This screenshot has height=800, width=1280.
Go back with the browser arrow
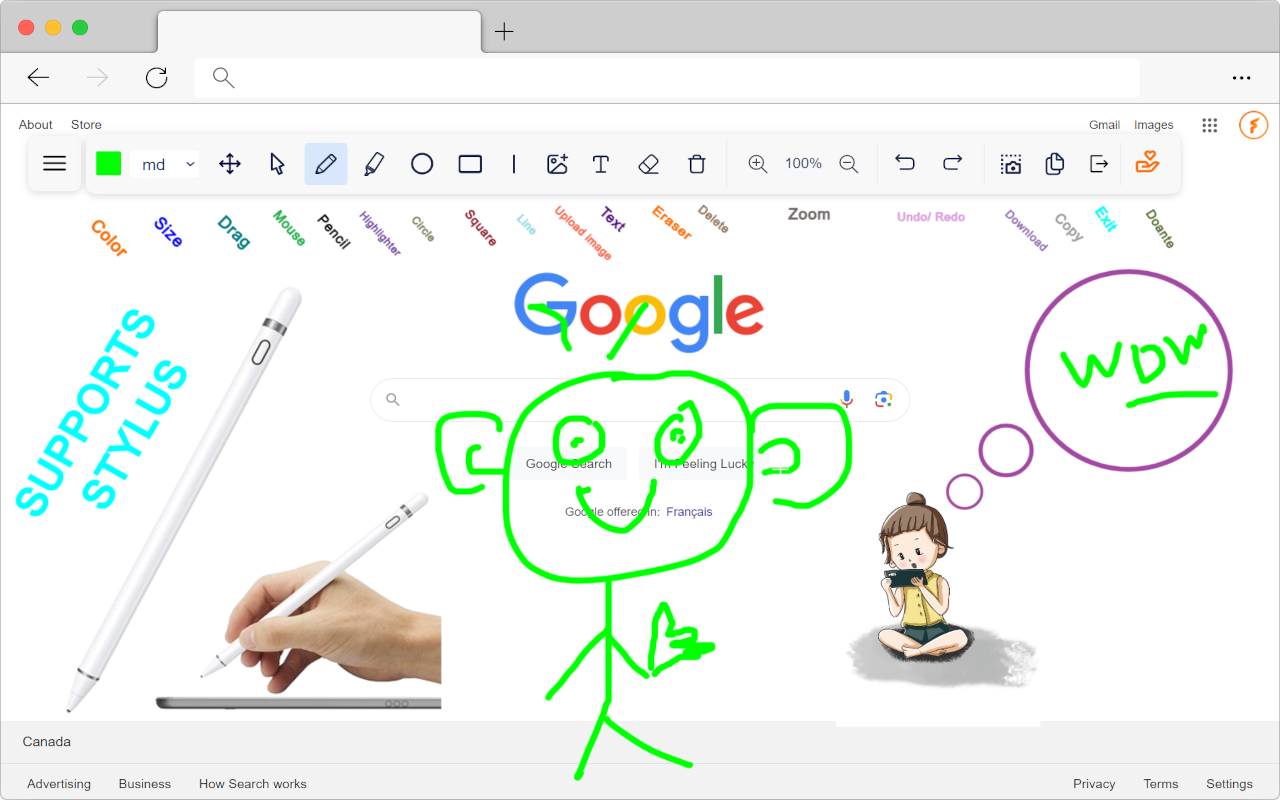38,78
